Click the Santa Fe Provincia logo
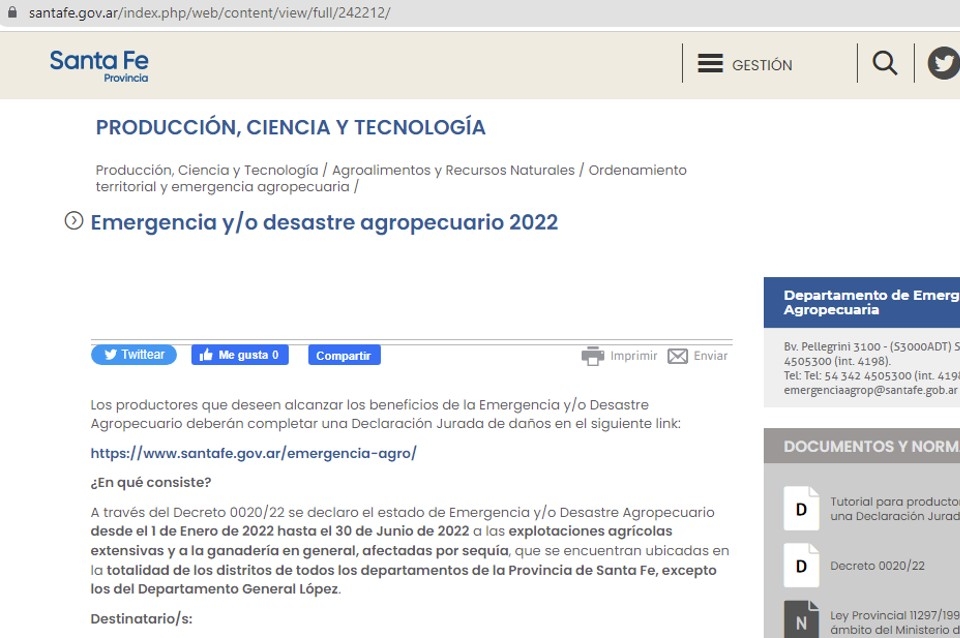This screenshot has height=638, width=960. coord(99,65)
